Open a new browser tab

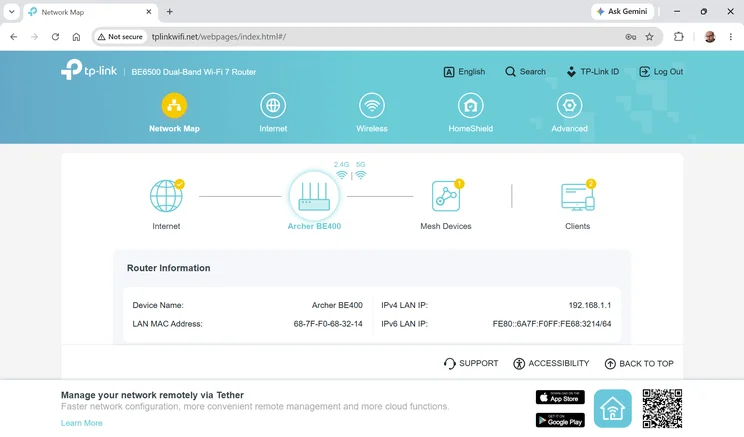(169, 12)
